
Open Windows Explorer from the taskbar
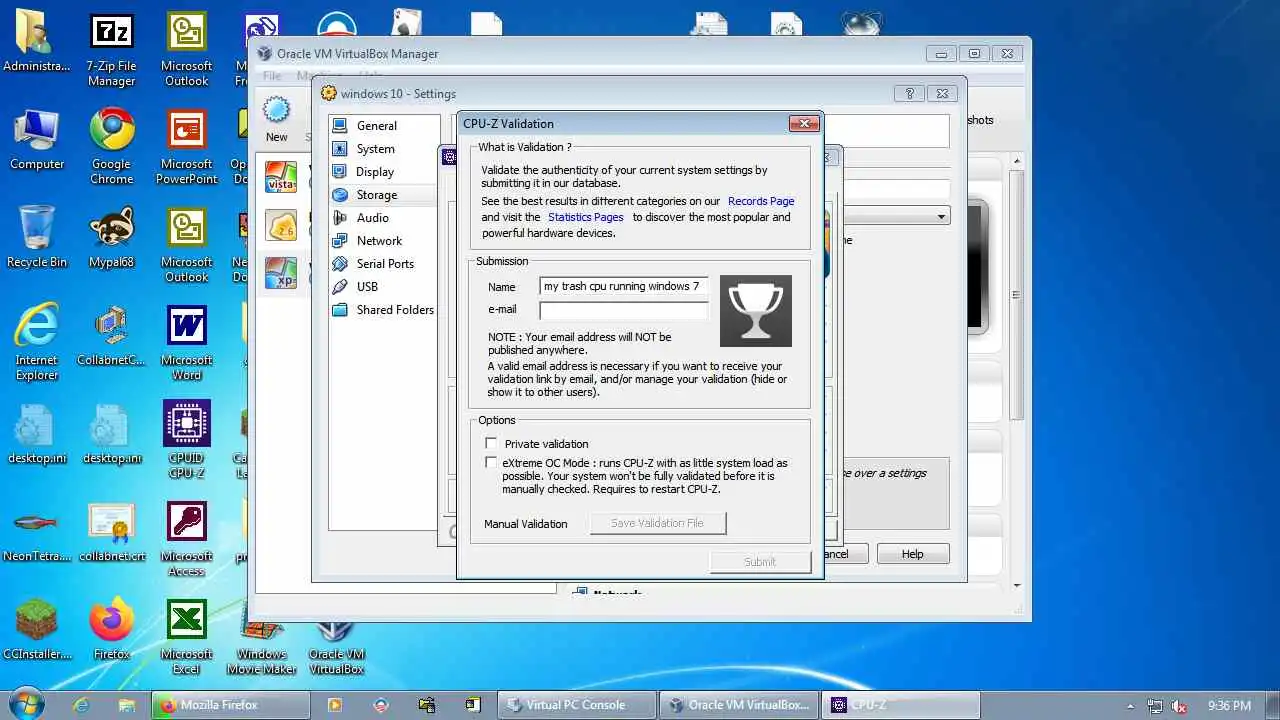click(x=127, y=705)
